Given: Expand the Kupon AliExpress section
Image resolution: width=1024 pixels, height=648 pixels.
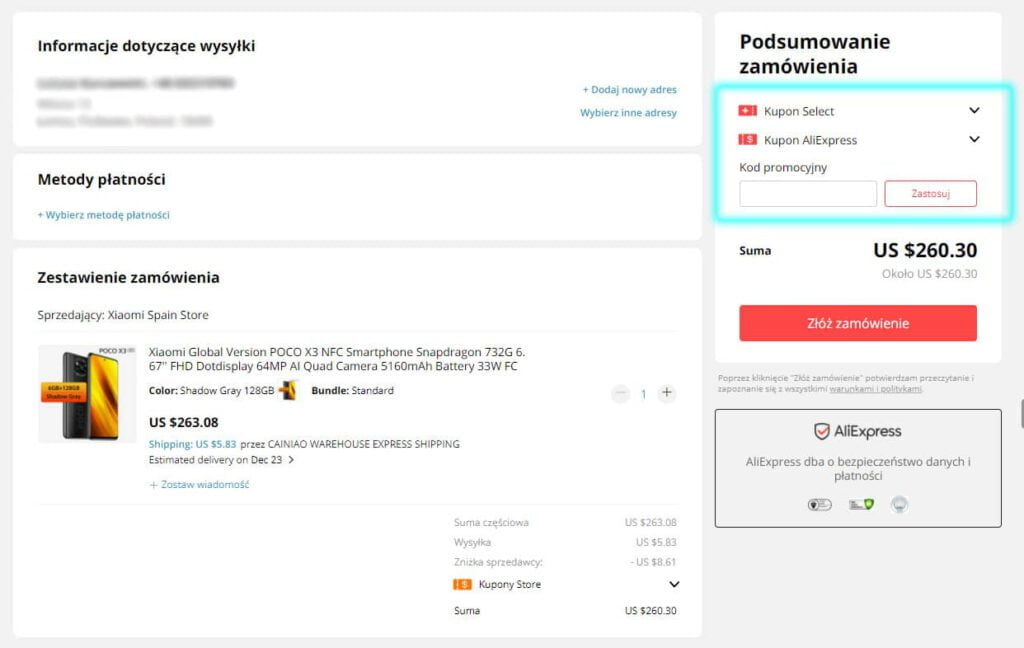Looking at the screenshot, I should [x=974, y=139].
